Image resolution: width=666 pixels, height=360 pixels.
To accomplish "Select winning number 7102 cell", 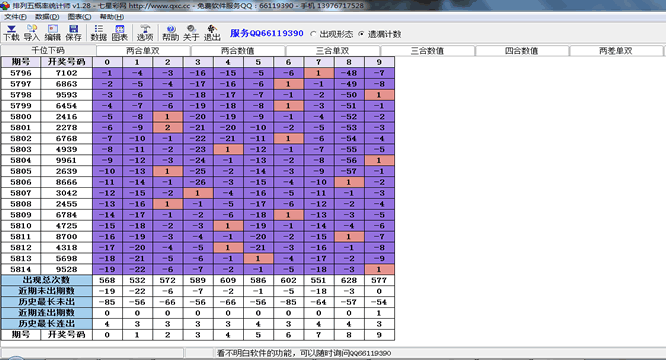I will [x=66, y=73].
